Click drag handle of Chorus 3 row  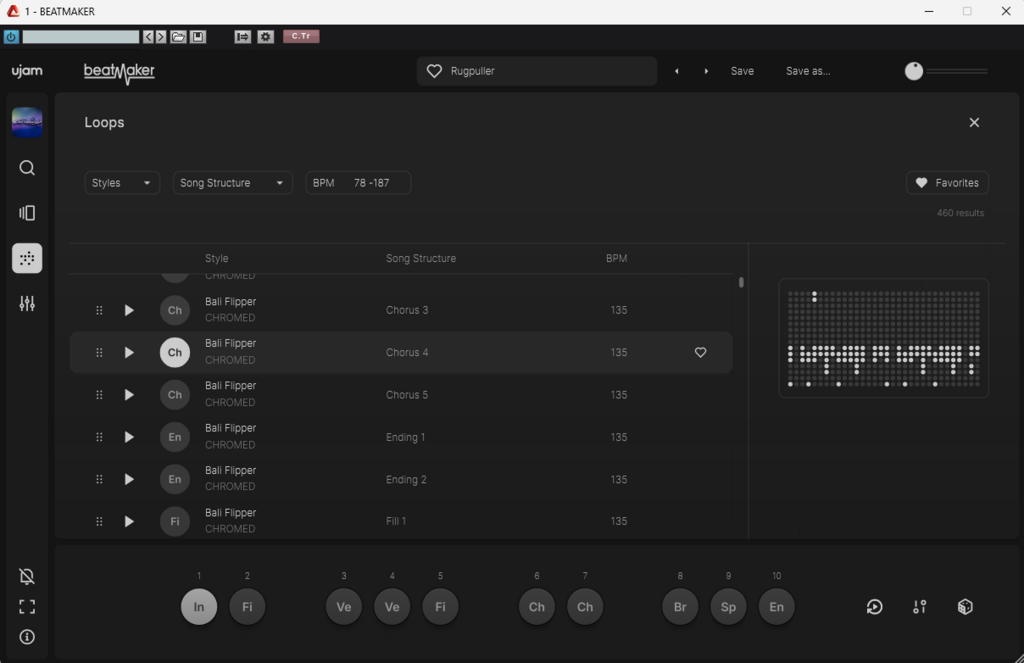tap(99, 310)
